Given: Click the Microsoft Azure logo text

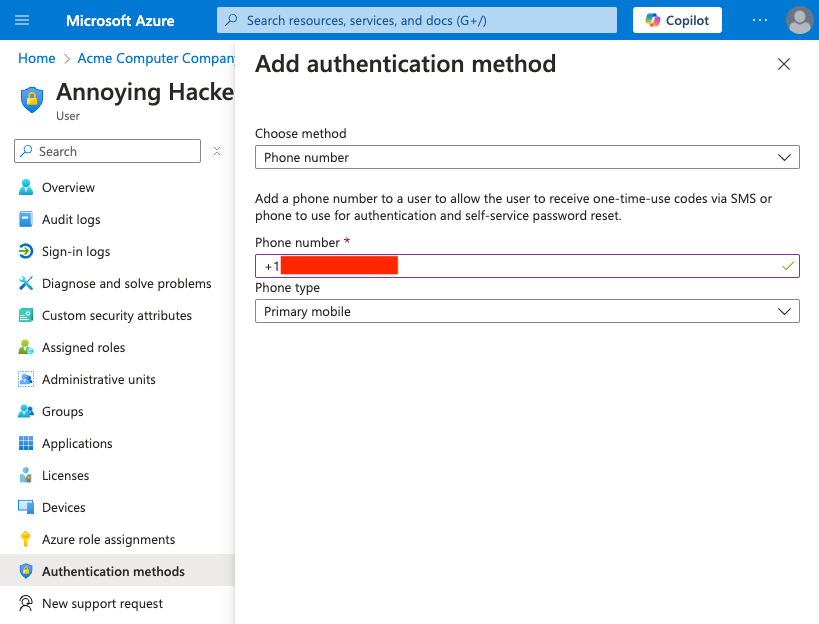Looking at the screenshot, I should [120, 20].
